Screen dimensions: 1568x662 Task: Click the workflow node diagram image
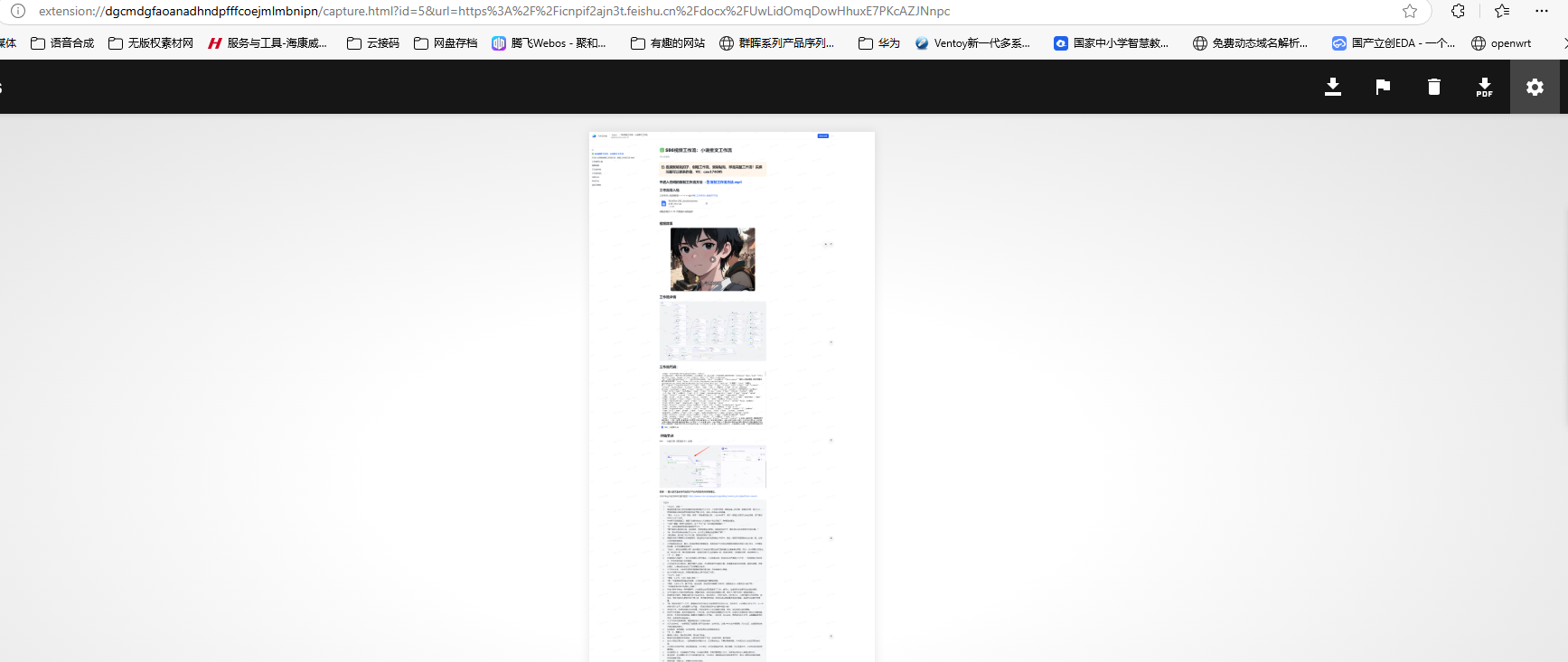click(x=712, y=331)
